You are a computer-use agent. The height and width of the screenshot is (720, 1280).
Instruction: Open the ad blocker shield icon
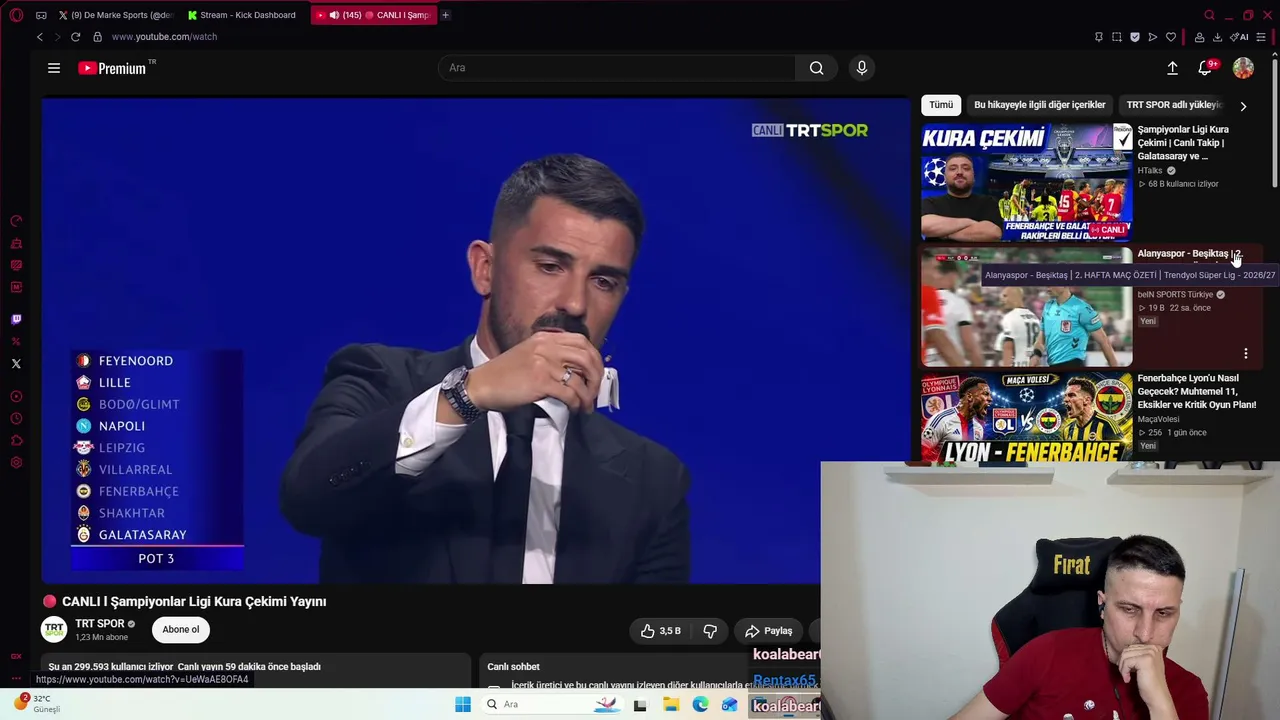click(x=1135, y=37)
